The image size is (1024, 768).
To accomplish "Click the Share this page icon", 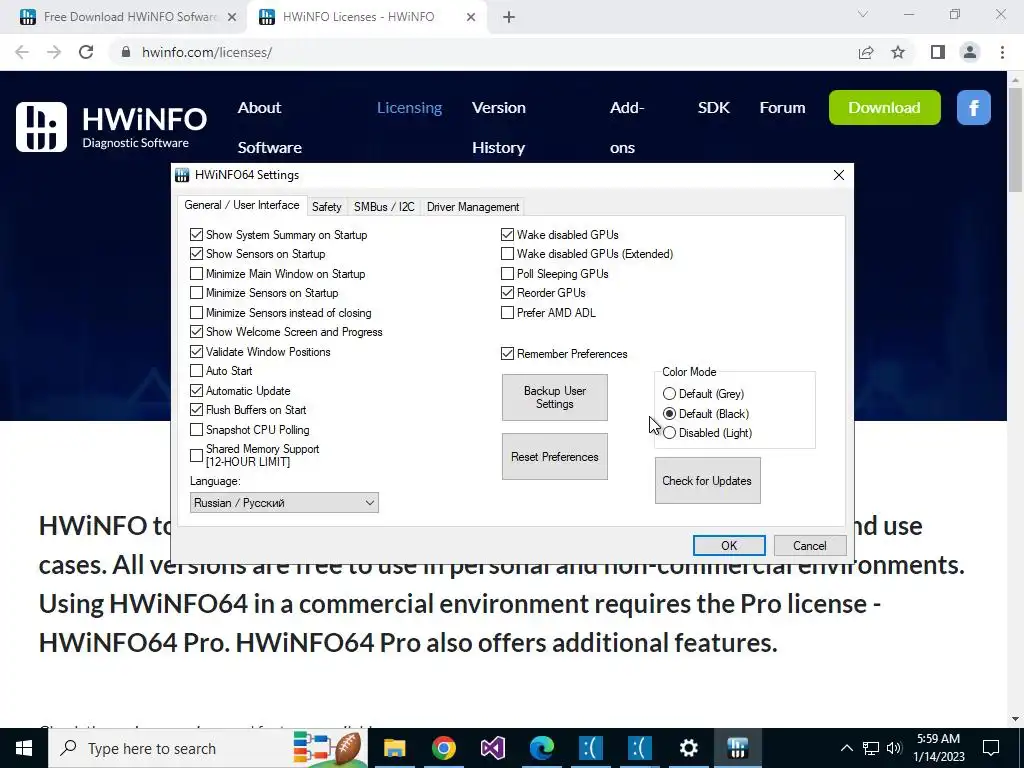I will (866, 52).
